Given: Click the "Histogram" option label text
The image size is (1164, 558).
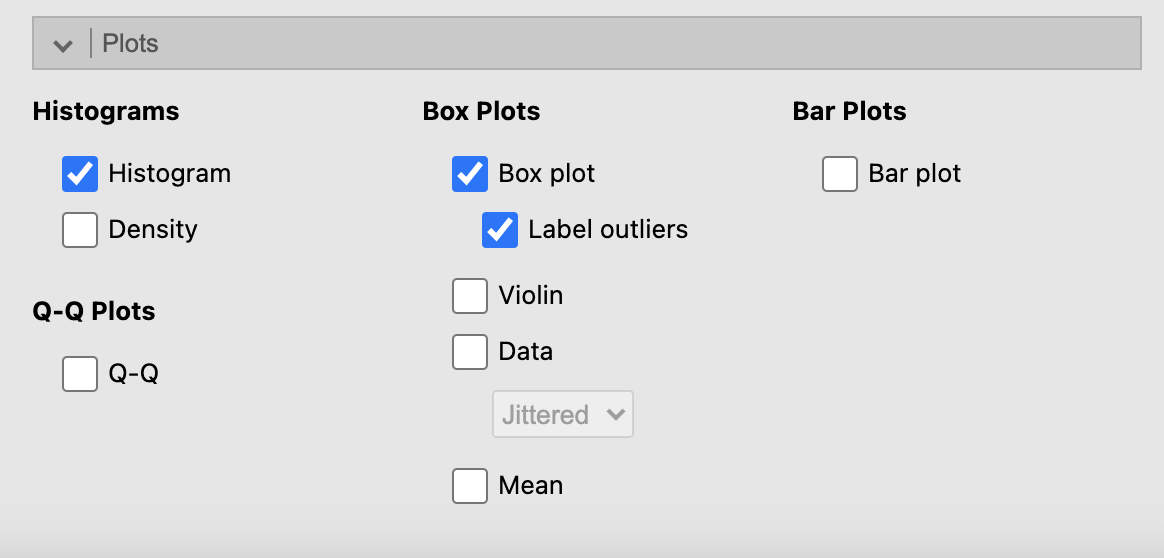Looking at the screenshot, I should (x=169, y=174).
